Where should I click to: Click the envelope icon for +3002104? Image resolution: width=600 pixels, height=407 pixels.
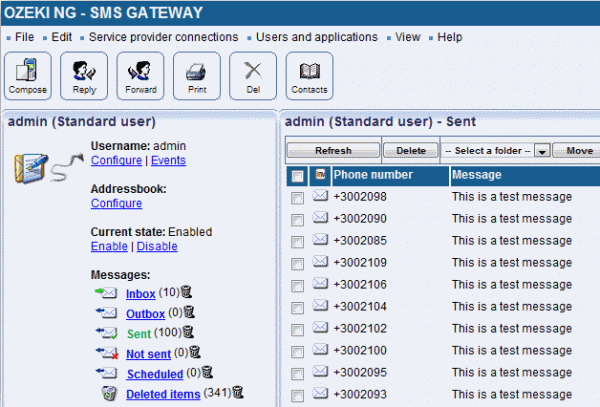(x=320, y=306)
